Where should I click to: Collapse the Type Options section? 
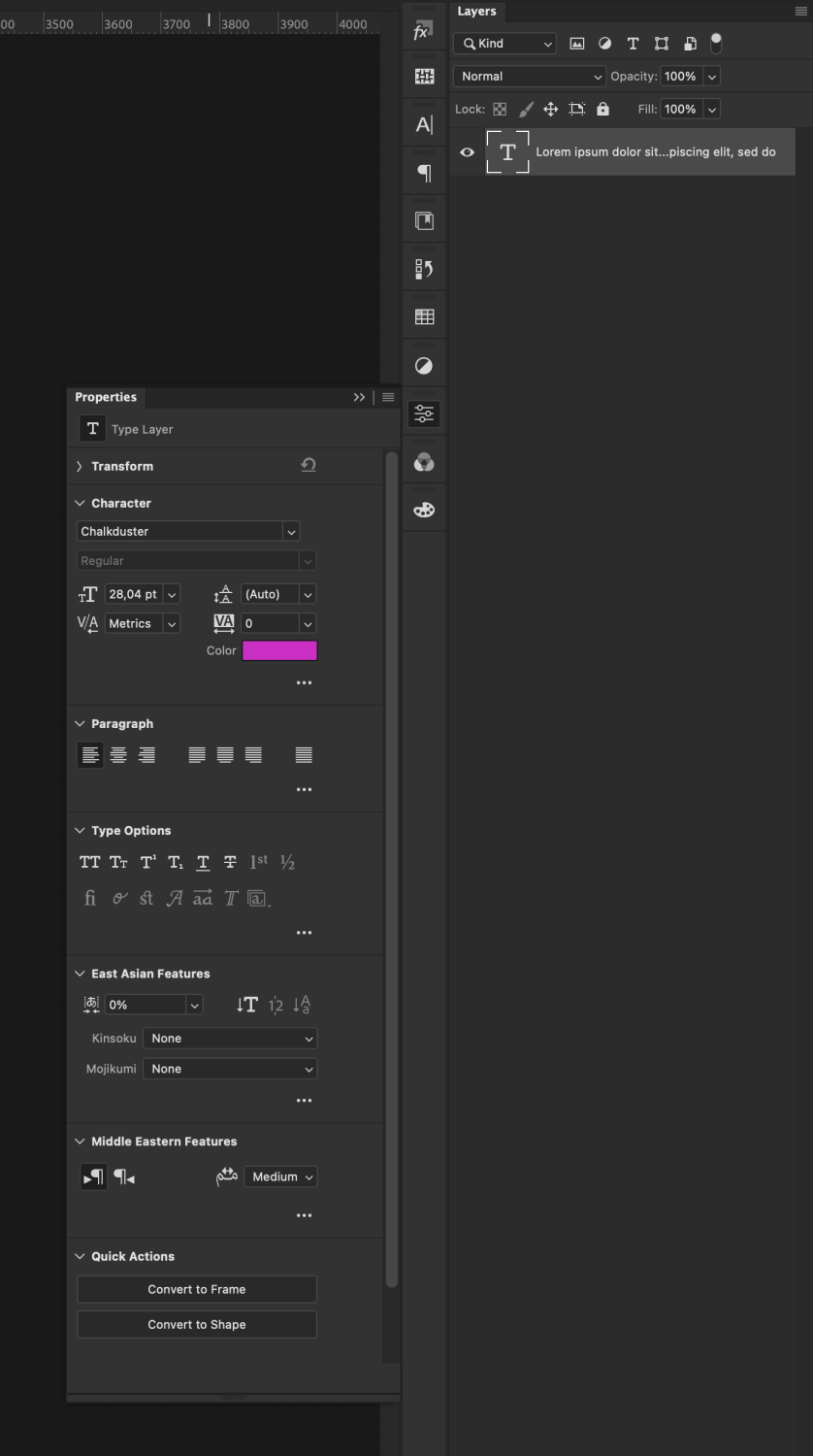point(80,831)
